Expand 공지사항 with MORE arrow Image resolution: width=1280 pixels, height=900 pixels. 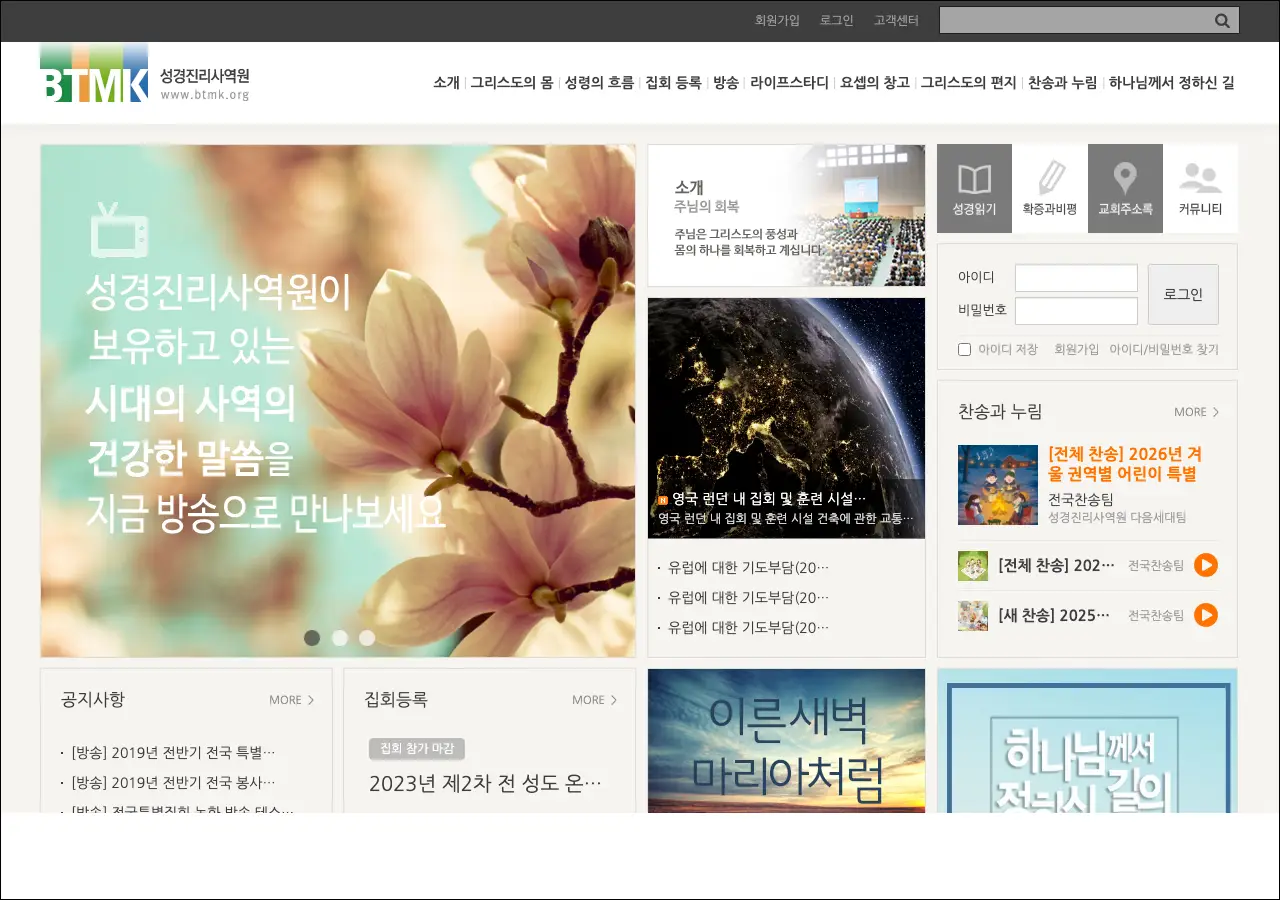tap(291, 700)
